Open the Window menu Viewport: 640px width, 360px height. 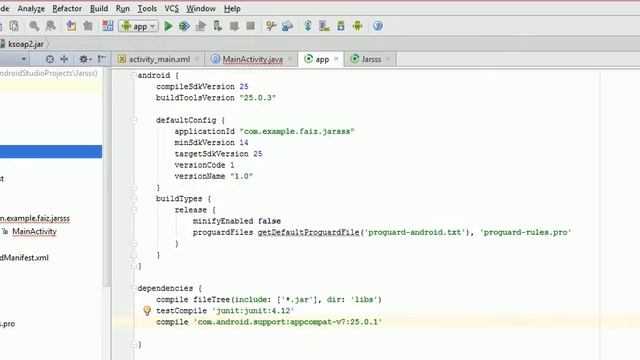click(201, 9)
